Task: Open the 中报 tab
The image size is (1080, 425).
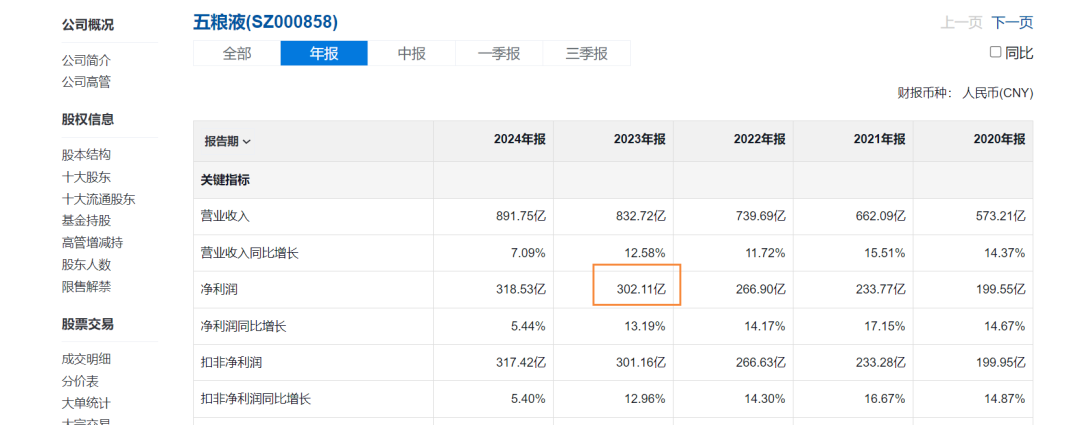Action: 411,54
